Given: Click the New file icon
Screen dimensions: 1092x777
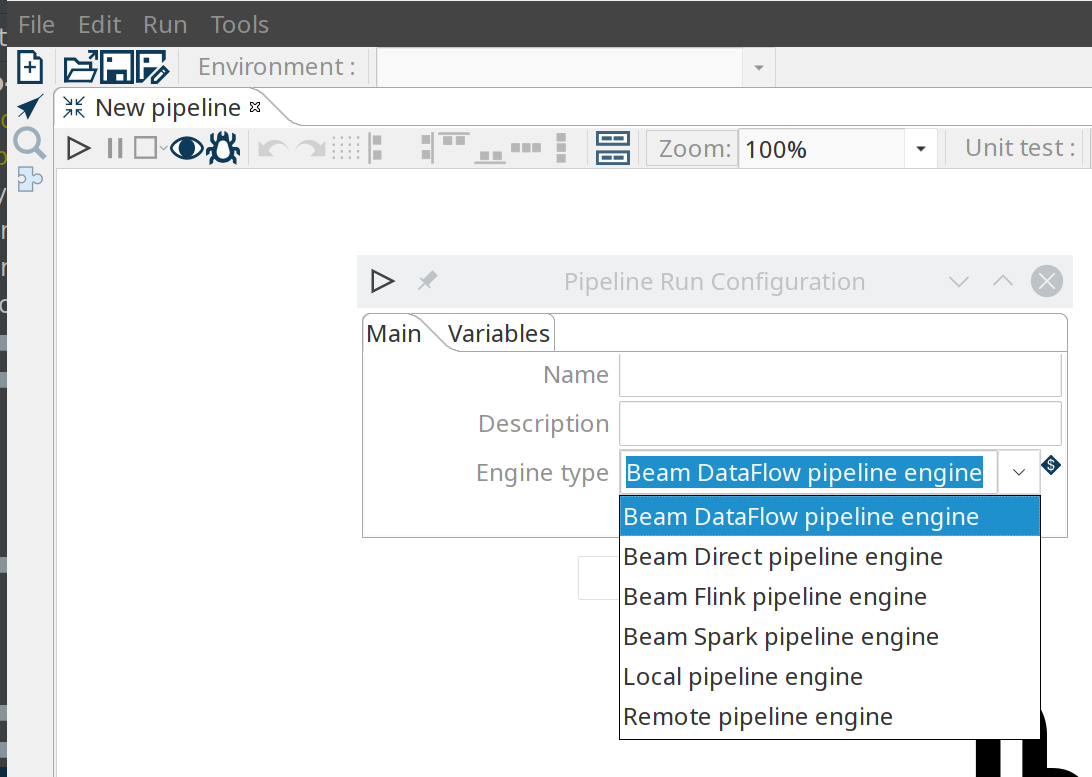Looking at the screenshot, I should (x=30, y=68).
